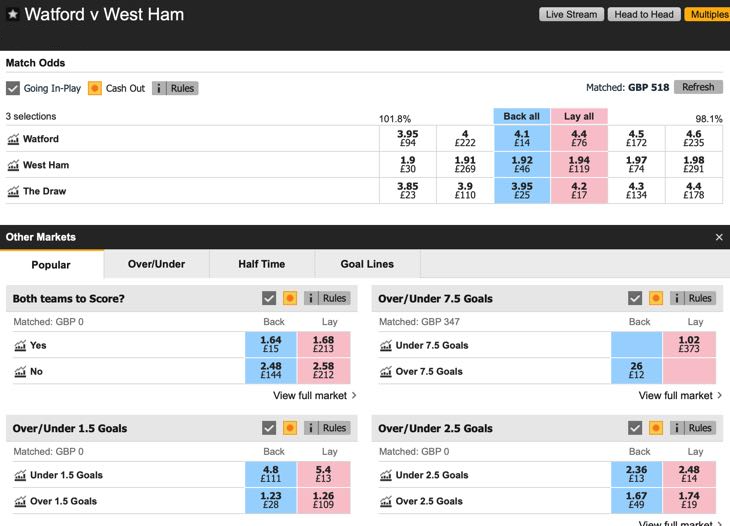Image resolution: width=730 pixels, height=526 pixels.
Task: Toggle the Going In-Play checkbox in Match Odds
Action: pyautogui.click(x=13, y=88)
